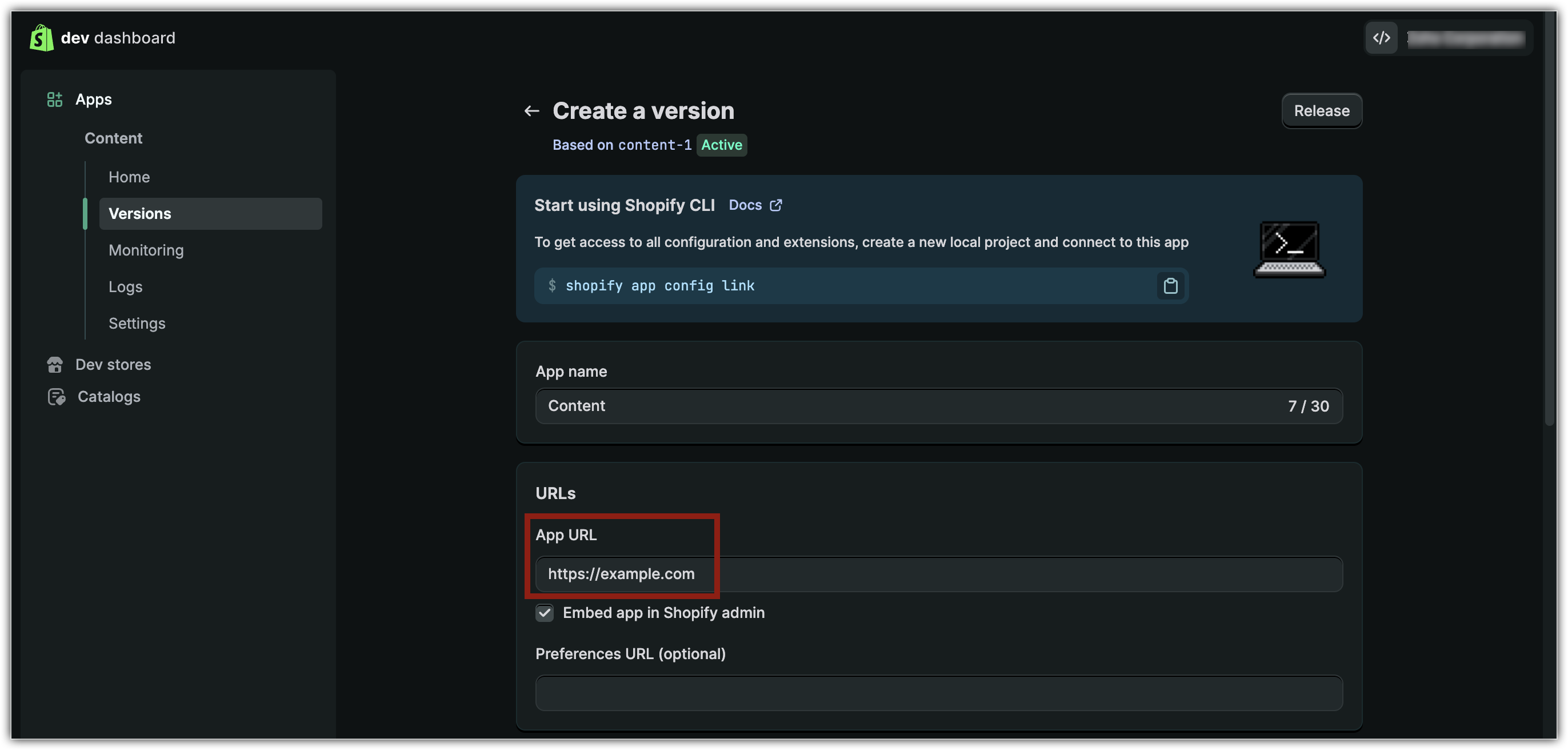Copy the shopify app config link command
Screen dimensions: 1568x750
(1170, 286)
